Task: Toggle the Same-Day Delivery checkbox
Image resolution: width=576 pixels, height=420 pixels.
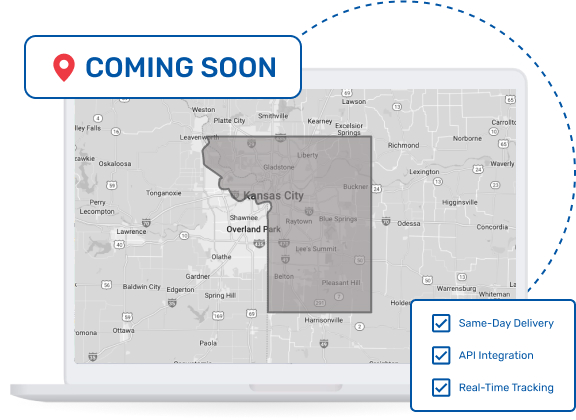Action: pyautogui.click(x=441, y=323)
